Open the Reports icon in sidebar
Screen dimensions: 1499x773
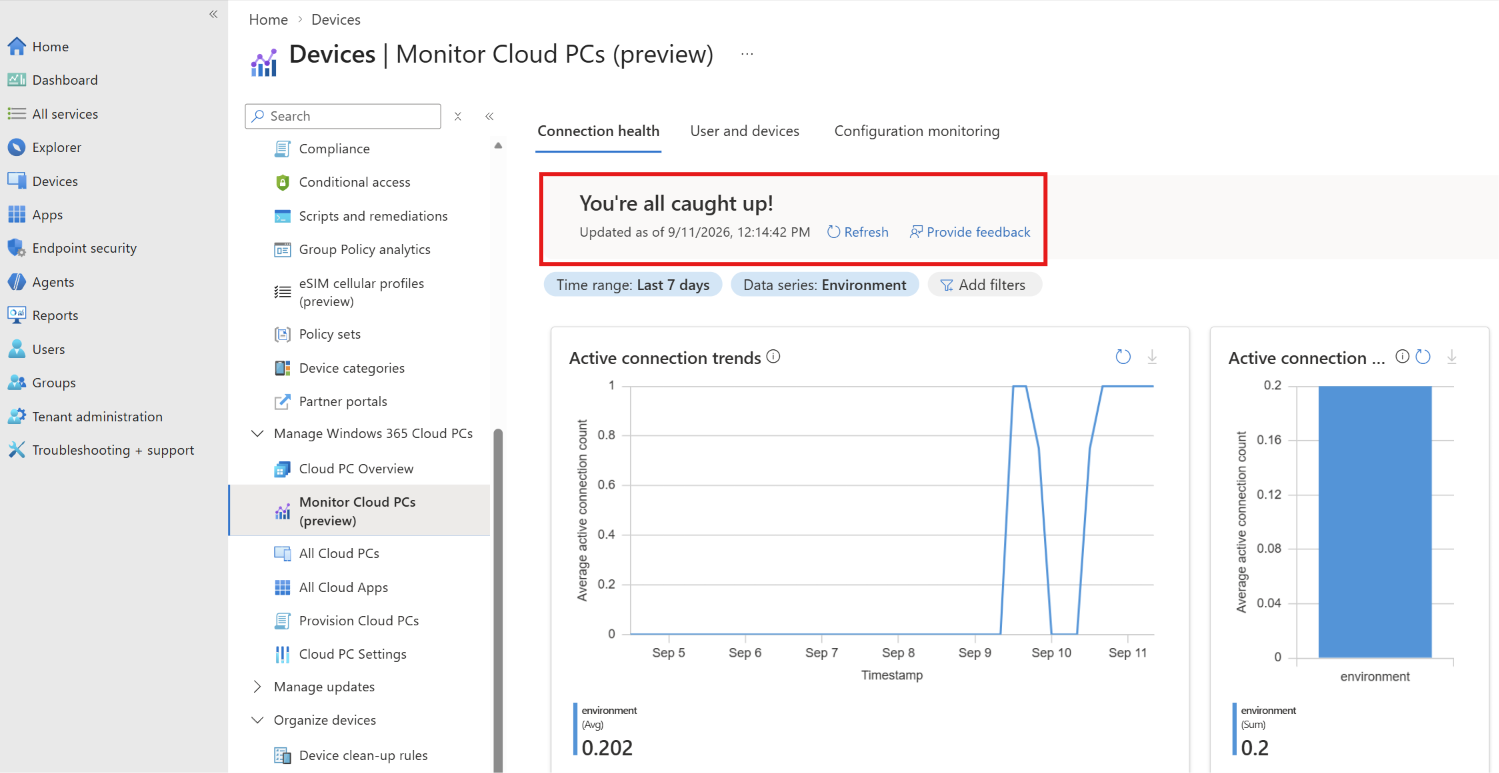pos(16,315)
